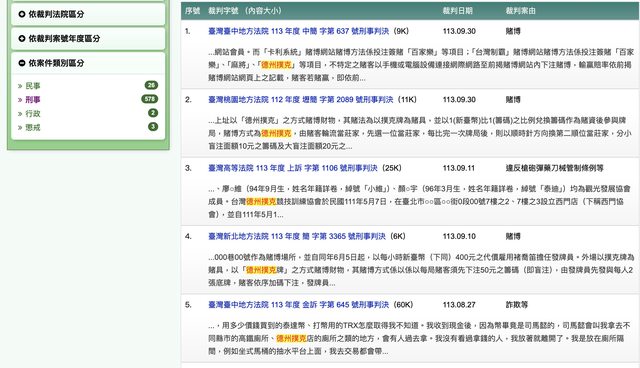
Task: Click the 578 count badge next to 刑事
Action: (x=149, y=99)
